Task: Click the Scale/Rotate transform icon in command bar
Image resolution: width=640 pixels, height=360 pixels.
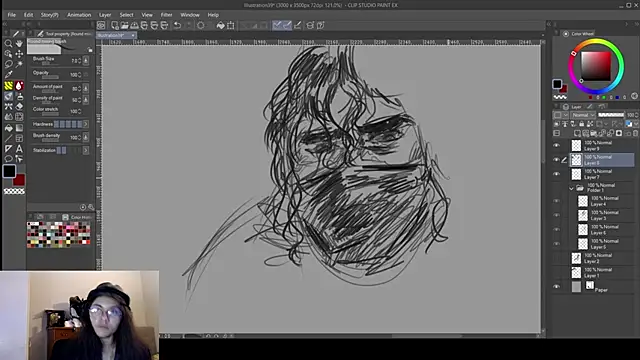Action: point(231,25)
